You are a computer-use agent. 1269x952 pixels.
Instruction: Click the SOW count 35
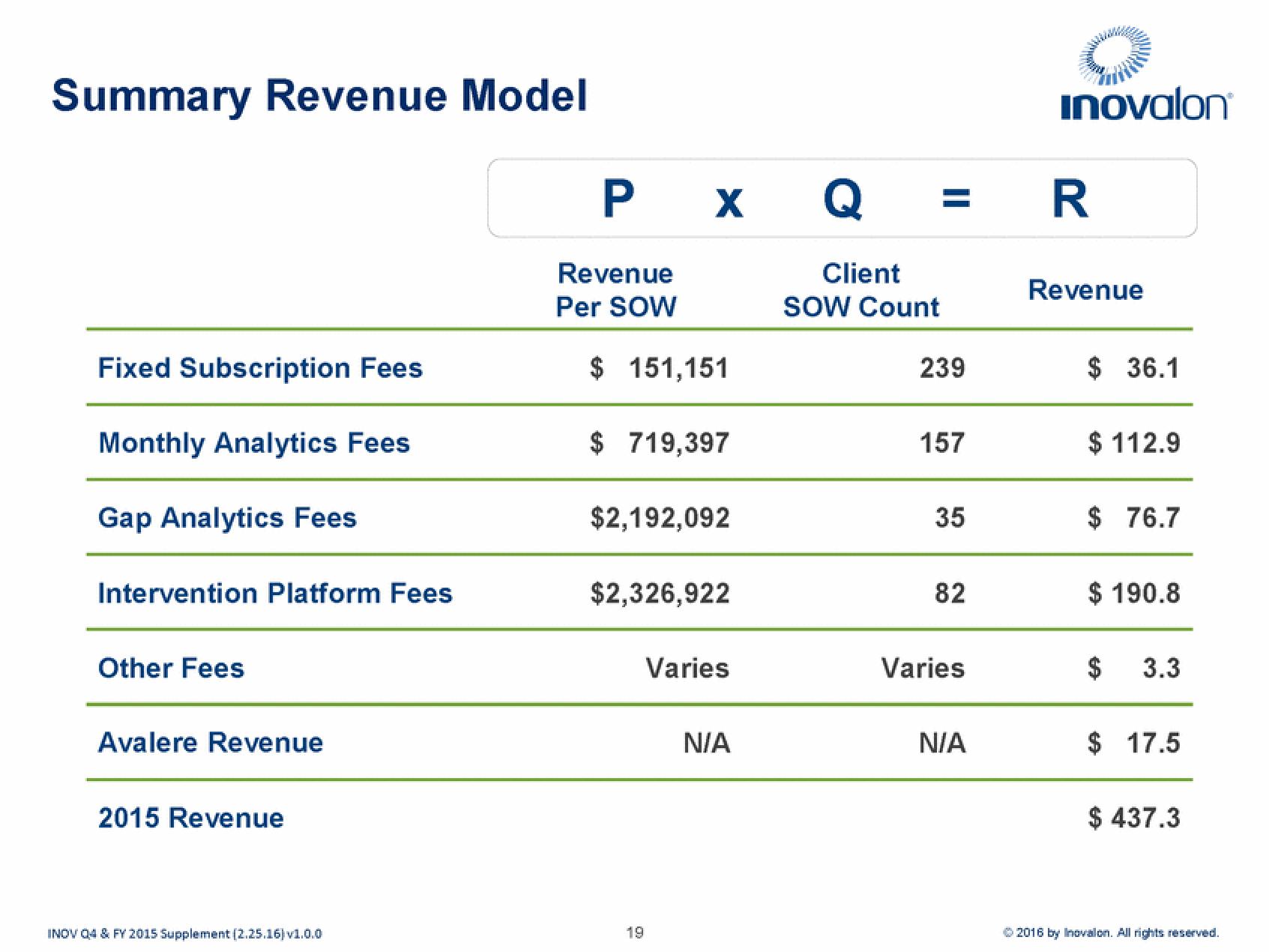(x=950, y=518)
